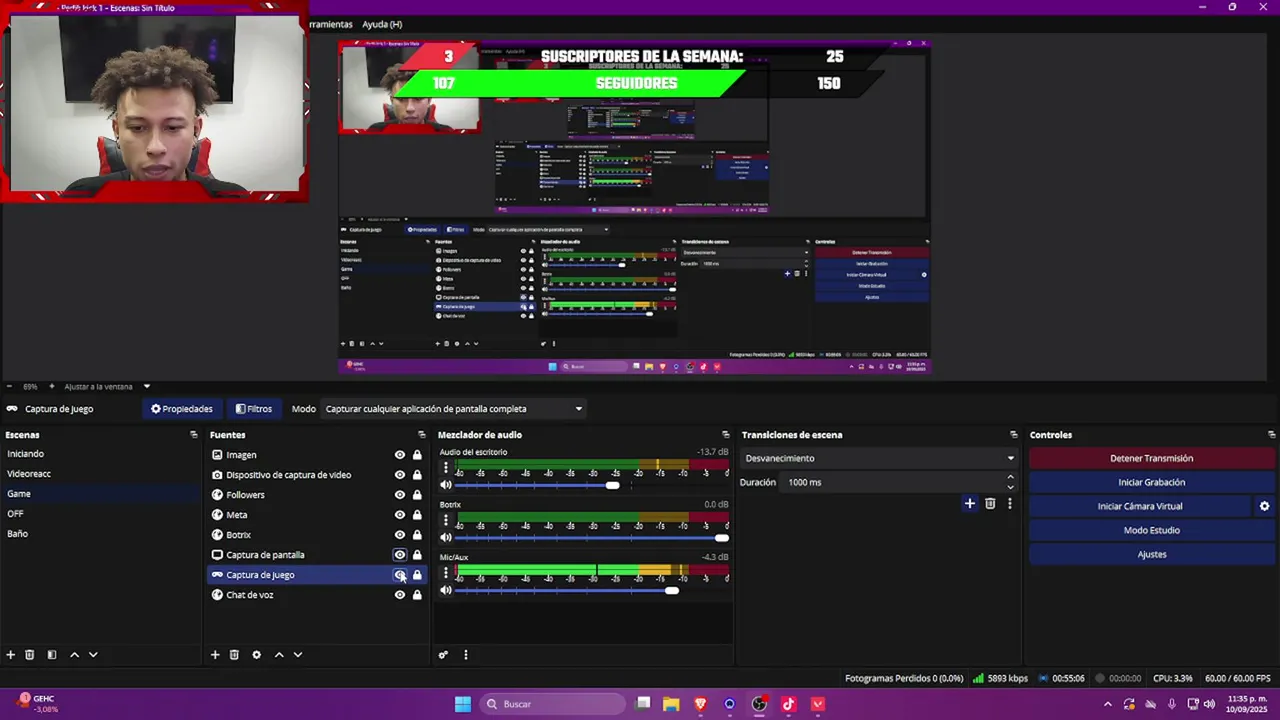The height and width of the screenshot is (720, 1280).
Task: Add a new source in Fuentes toolbar
Action: point(215,655)
